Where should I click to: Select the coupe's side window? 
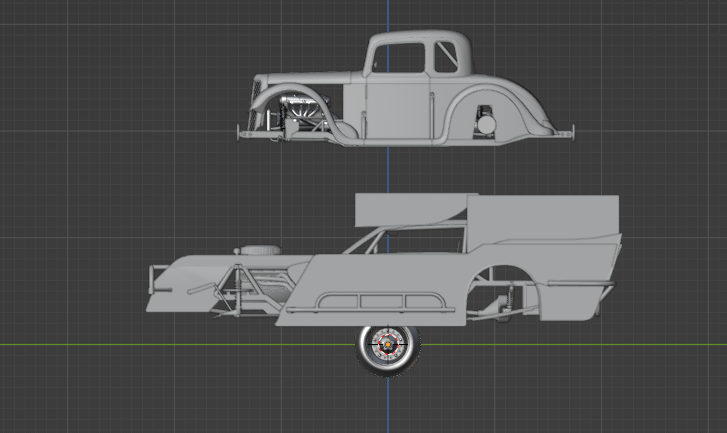pyautogui.click(x=399, y=58)
